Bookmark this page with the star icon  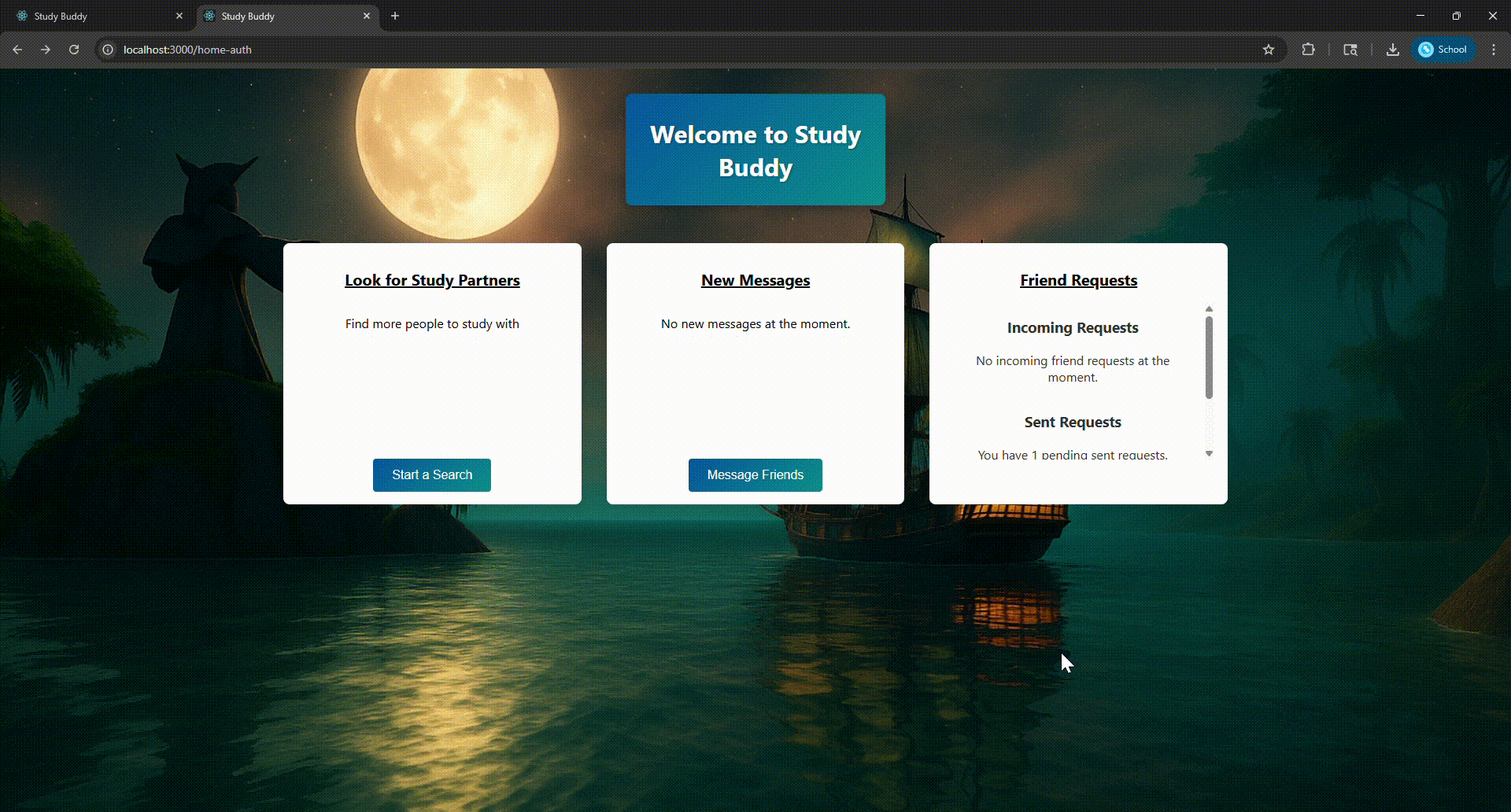(1269, 50)
